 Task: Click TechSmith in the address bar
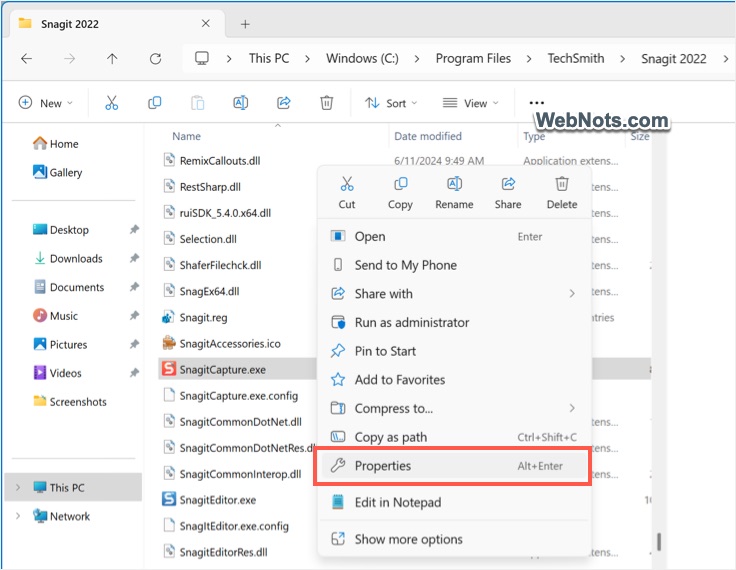[576, 59]
